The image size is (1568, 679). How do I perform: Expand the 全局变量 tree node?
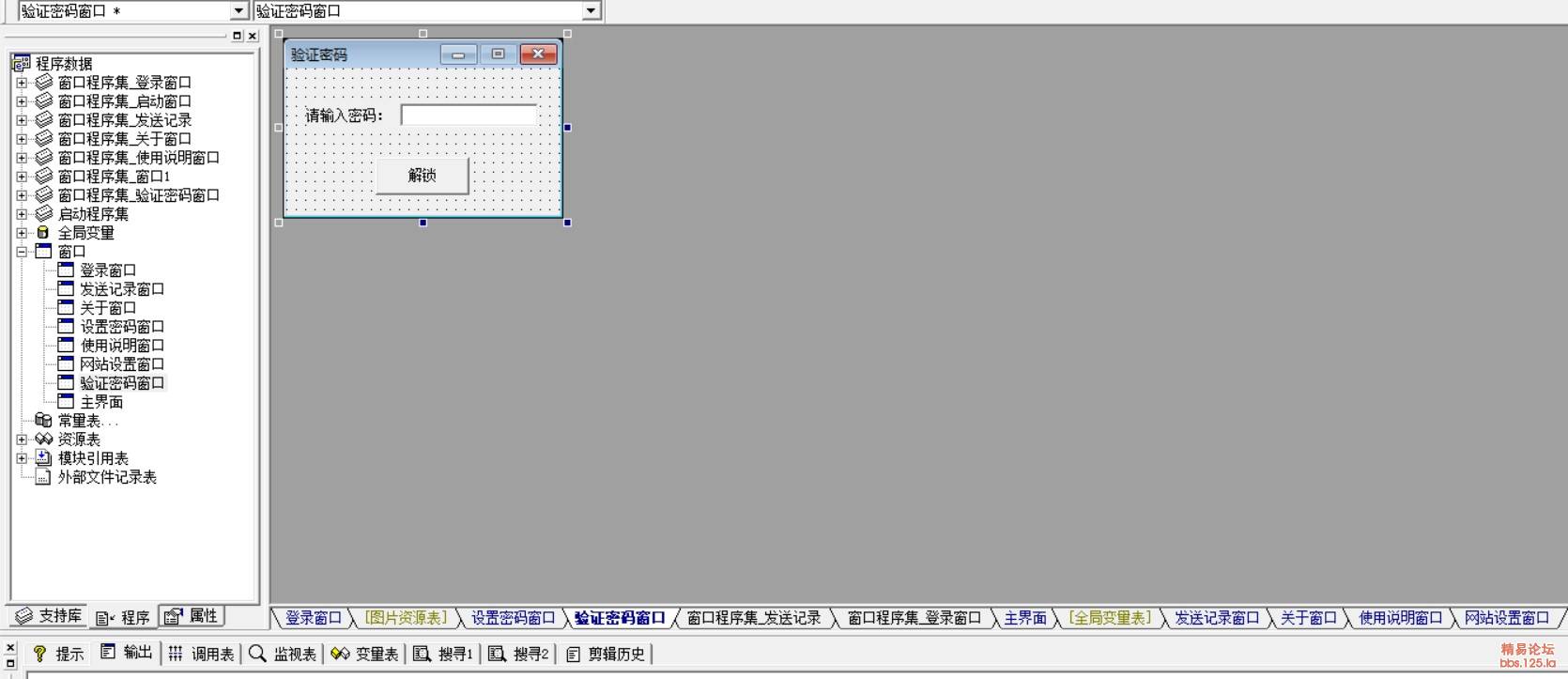pyautogui.click(x=22, y=233)
